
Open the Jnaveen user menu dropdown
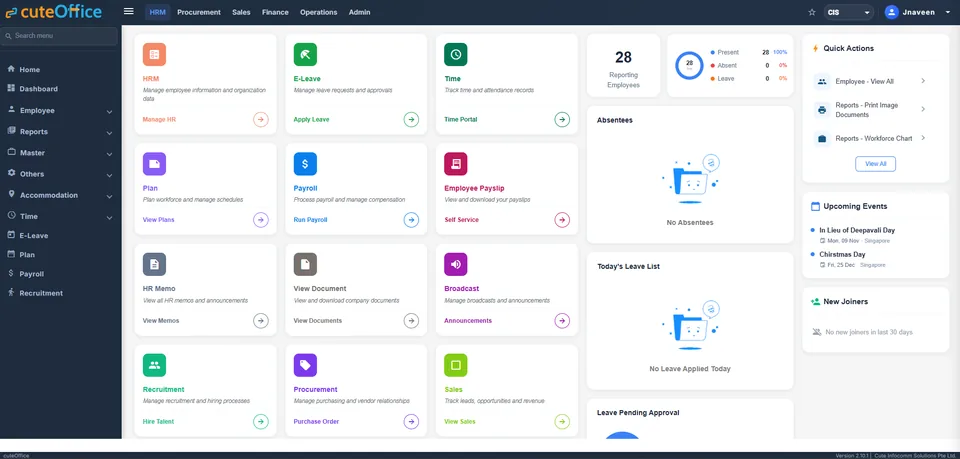point(948,12)
